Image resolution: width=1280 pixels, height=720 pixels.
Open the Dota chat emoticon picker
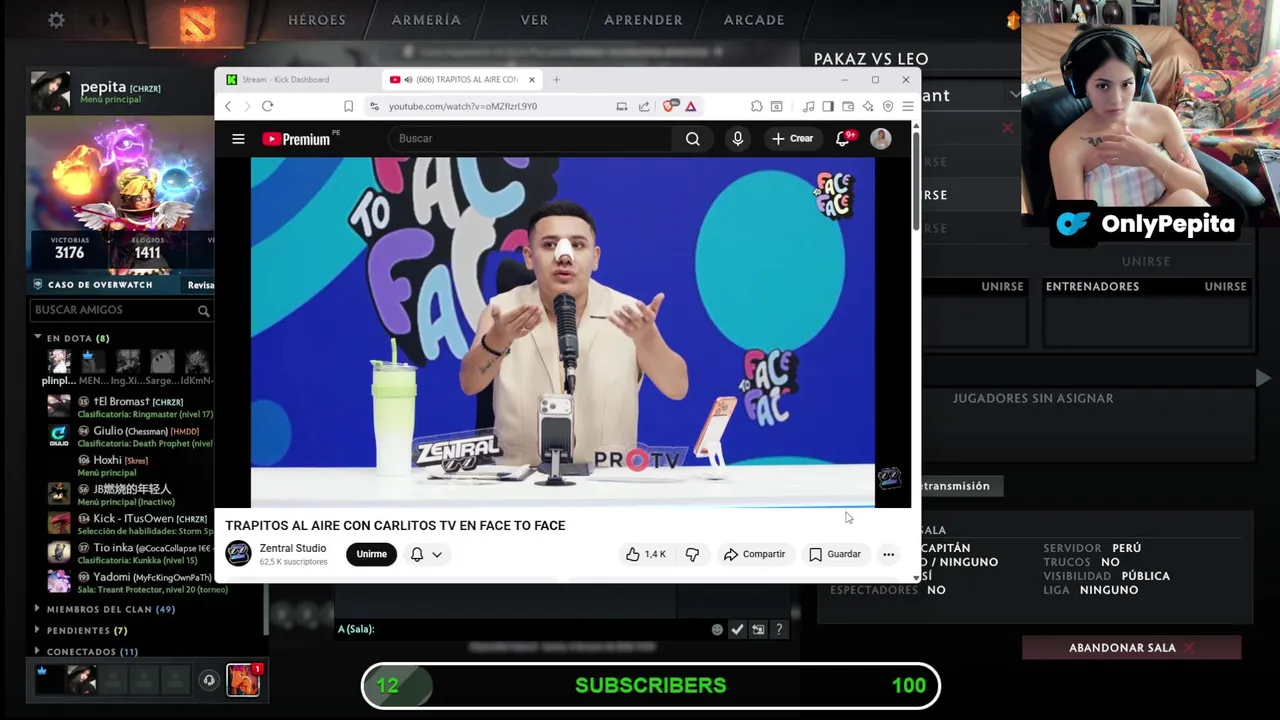(717, 629)
